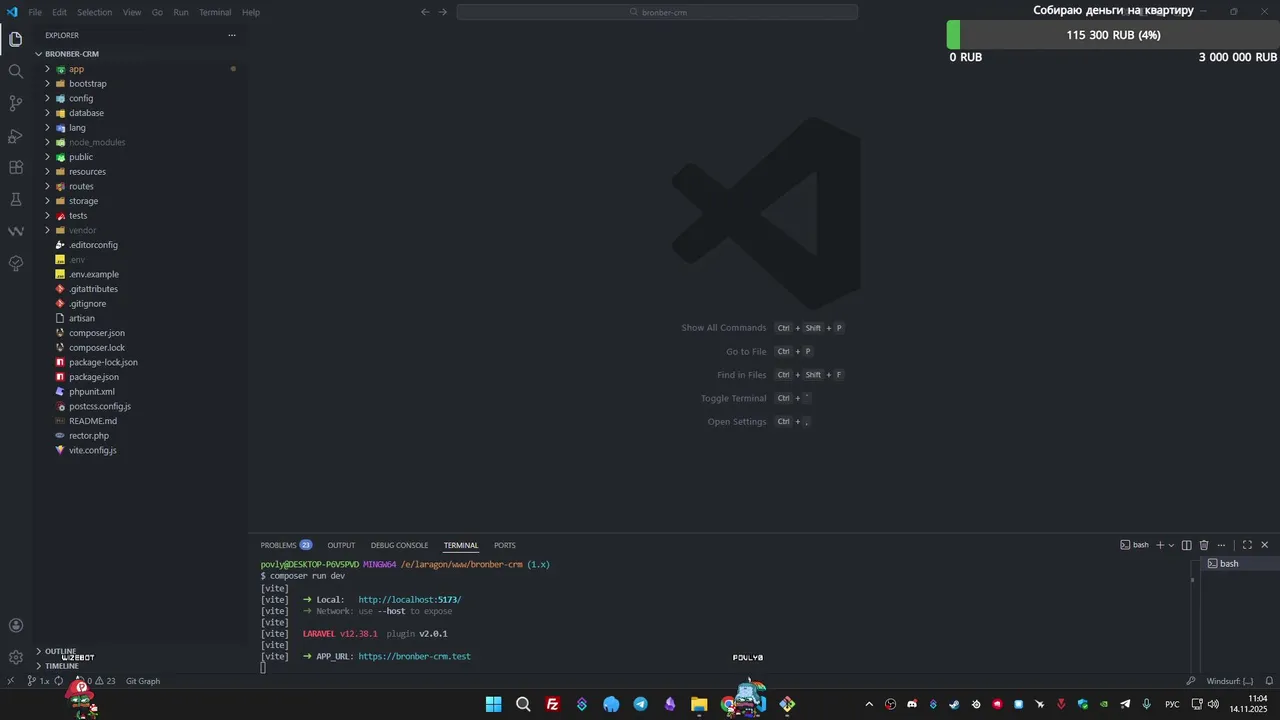Open FileZilla from the taskbar
This screenshot has height=720, width=1280.
pyautogui.click(x=552, y=704)
